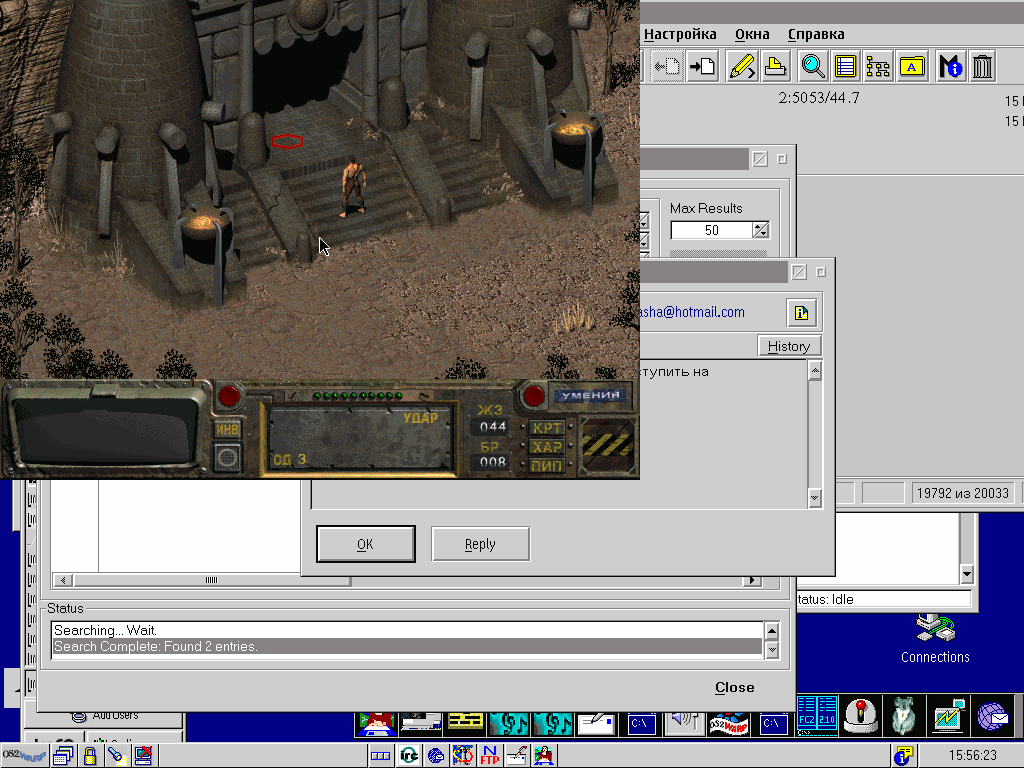Open the message list icon in toolbar
The height and width of the screenshot is (768, 1024).
(x=846, y=66)
